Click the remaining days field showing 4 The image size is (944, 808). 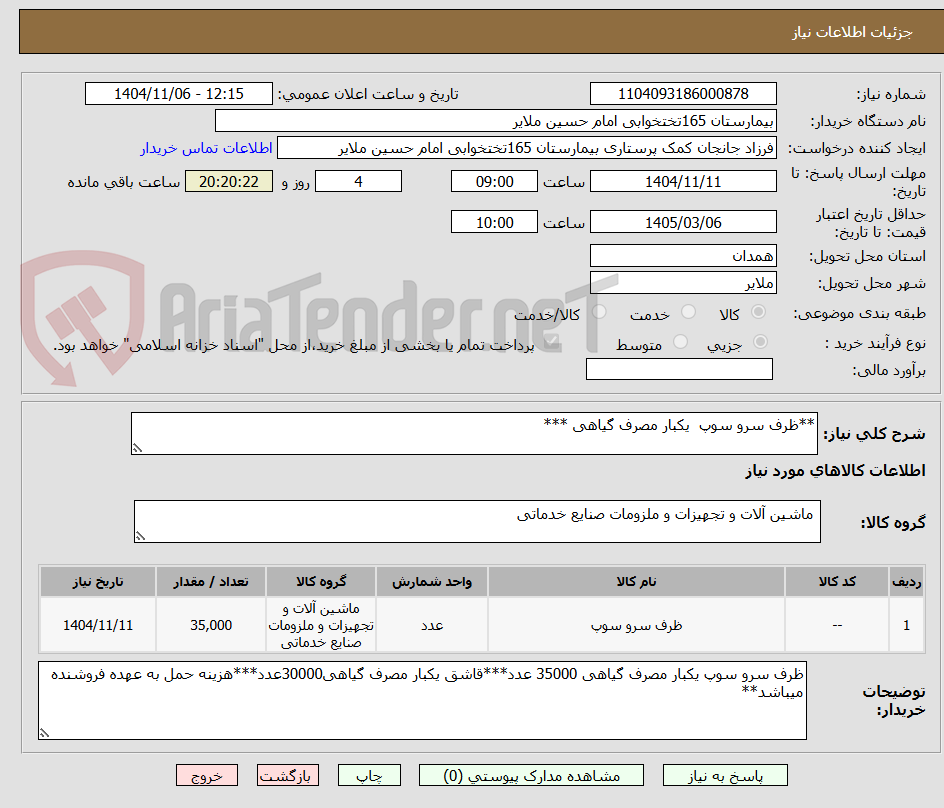[358, 181]
